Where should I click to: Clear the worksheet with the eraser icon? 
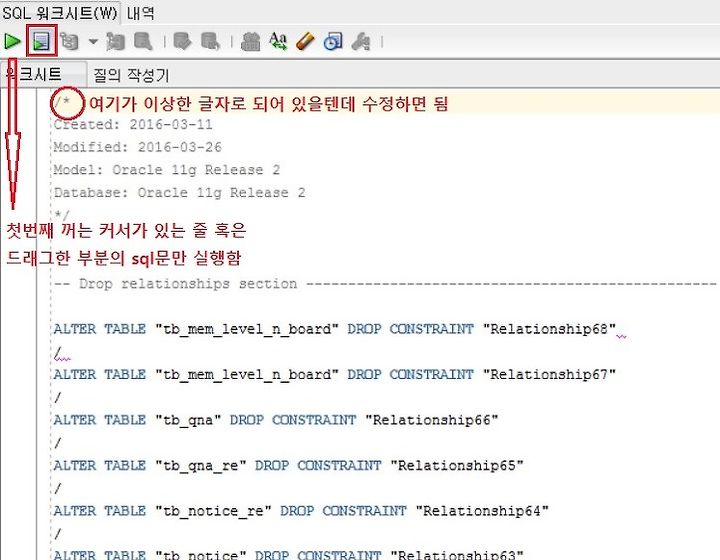305,41
